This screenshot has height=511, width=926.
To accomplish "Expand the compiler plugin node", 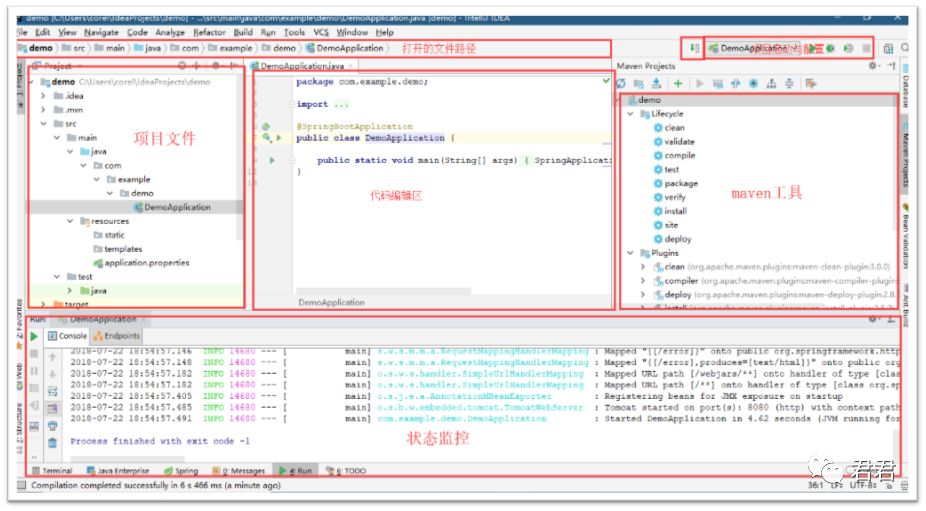I will point(643,281).
